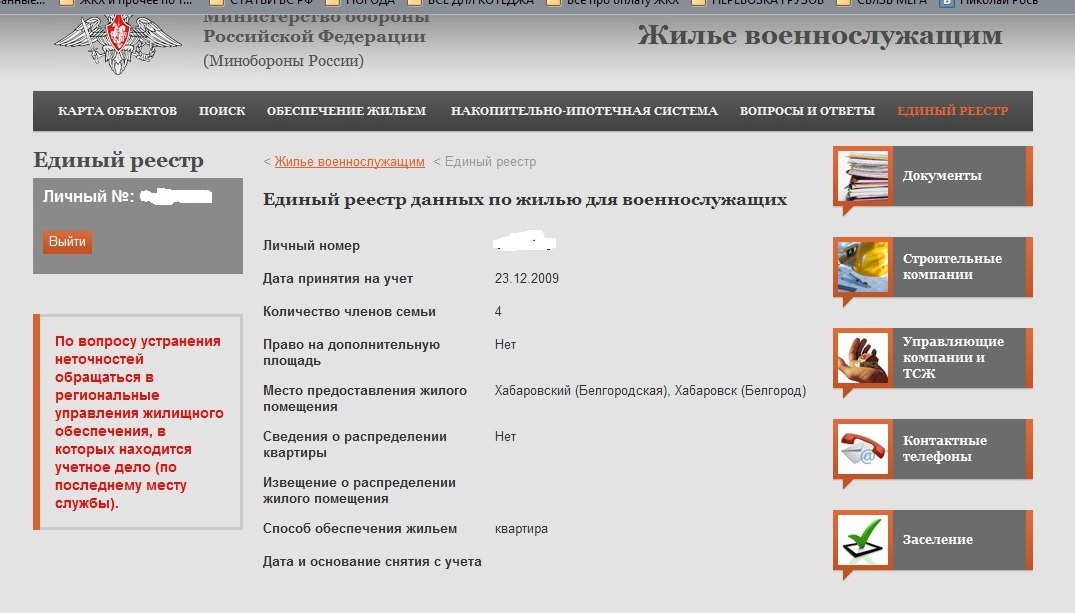
Task: Click the red telephone contacts icon
Action: [862, 449]
